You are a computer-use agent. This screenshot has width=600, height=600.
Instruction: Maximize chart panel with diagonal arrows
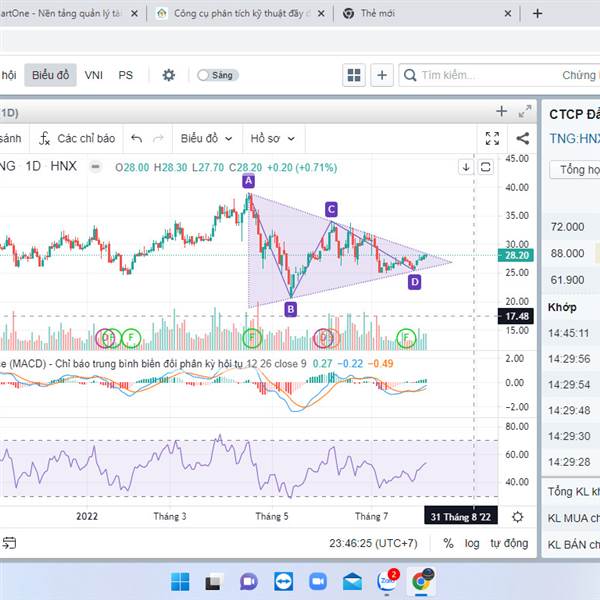pyautogui.click(x=525, y=112)
